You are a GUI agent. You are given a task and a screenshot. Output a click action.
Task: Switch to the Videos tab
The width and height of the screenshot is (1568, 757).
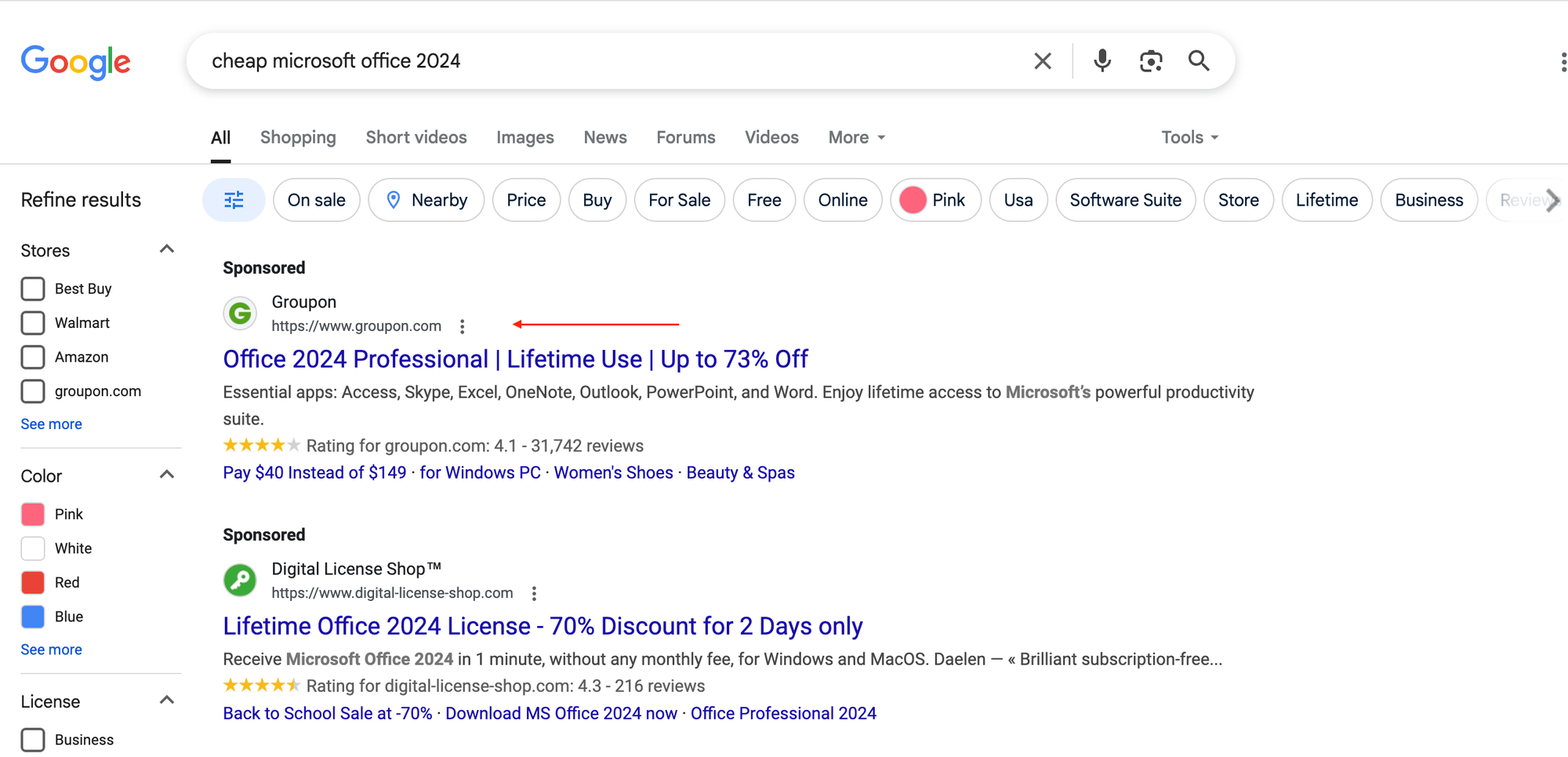click(x=771, y=137)
